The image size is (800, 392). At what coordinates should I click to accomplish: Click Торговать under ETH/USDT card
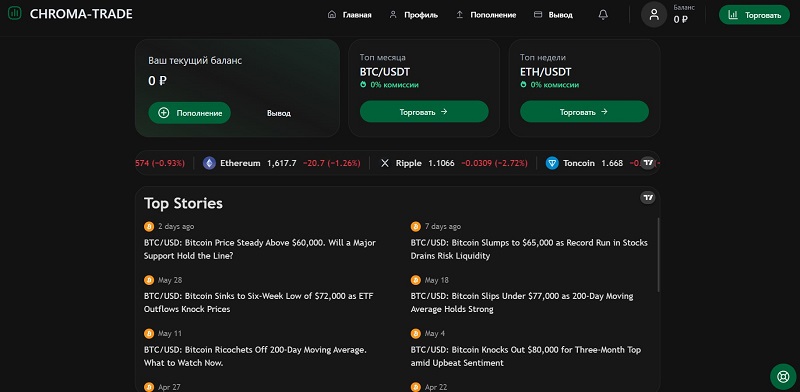pyautogui.click(x=584, y=111)
